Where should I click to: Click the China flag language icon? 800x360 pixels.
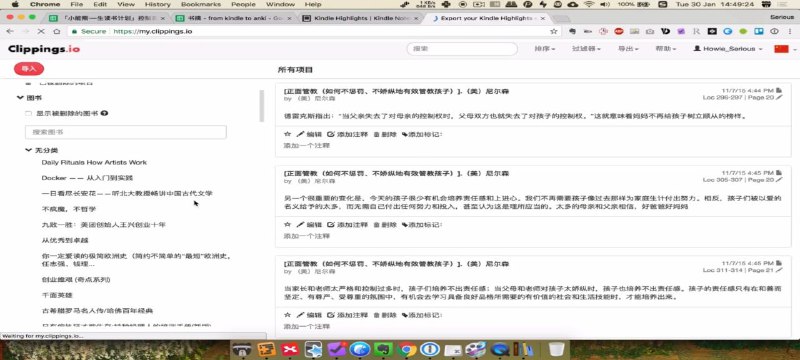(x=781, y=49)
